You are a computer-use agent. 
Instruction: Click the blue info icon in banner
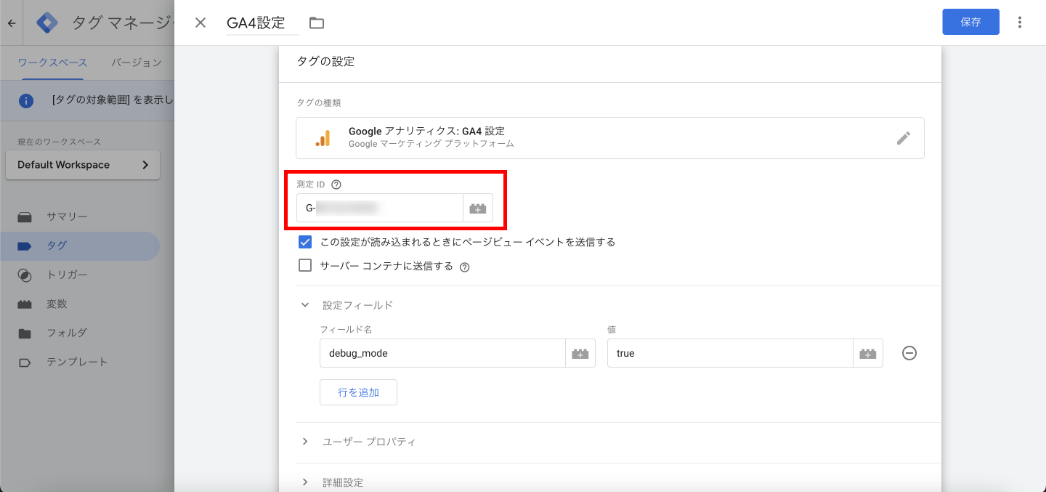[x=26, y=101]
